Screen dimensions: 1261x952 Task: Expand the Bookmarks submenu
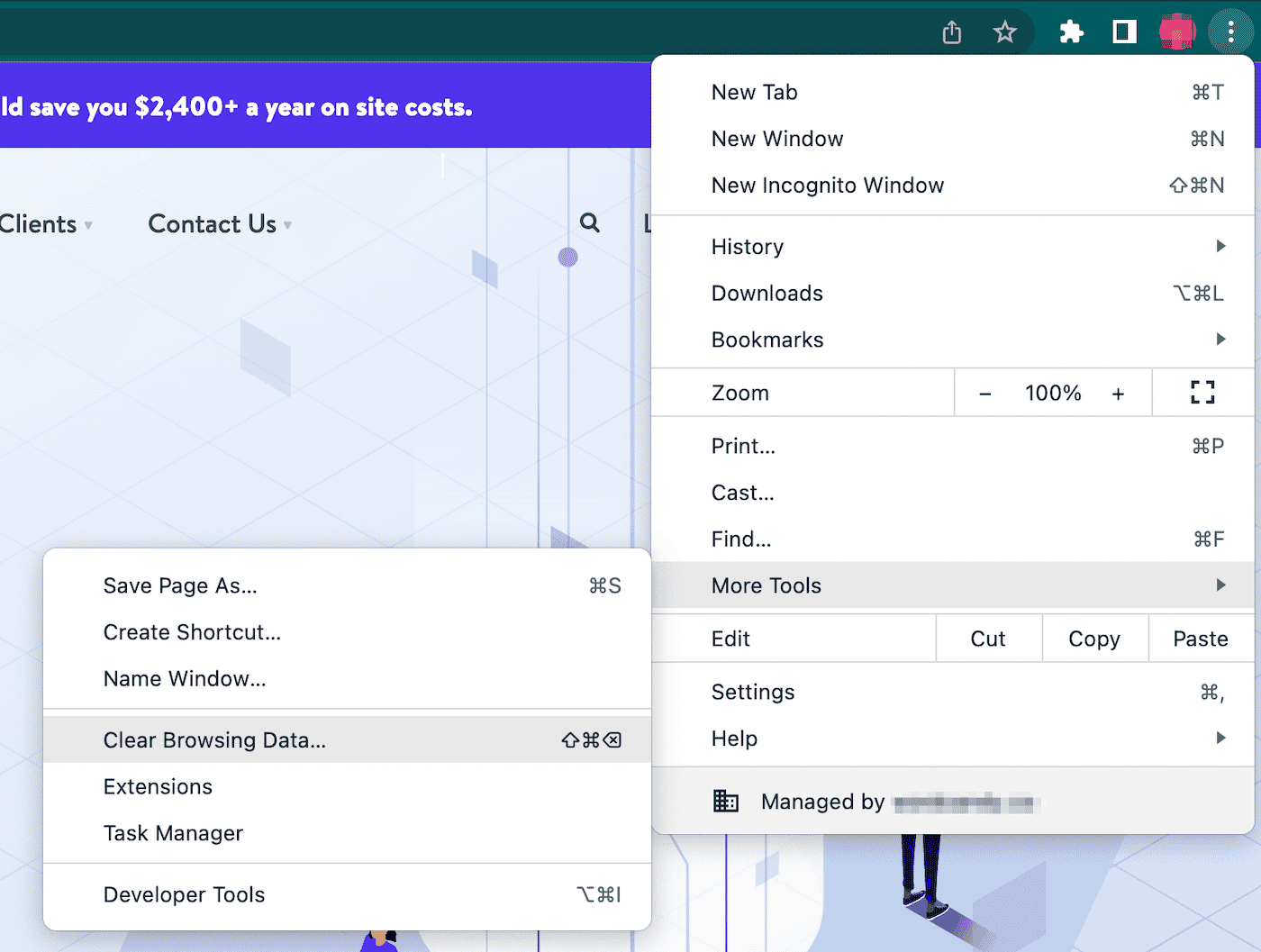1220,339
